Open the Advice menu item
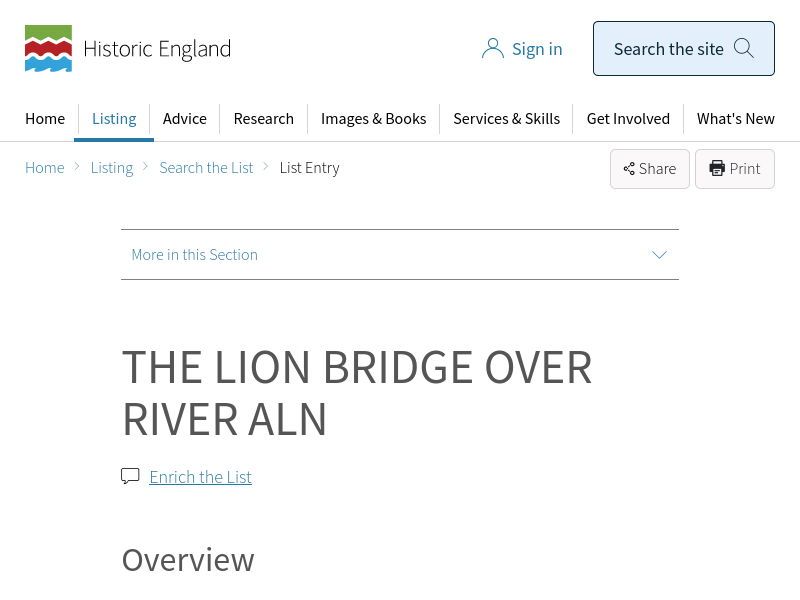This screenshot has width=800, height=600. coord(185,119)
